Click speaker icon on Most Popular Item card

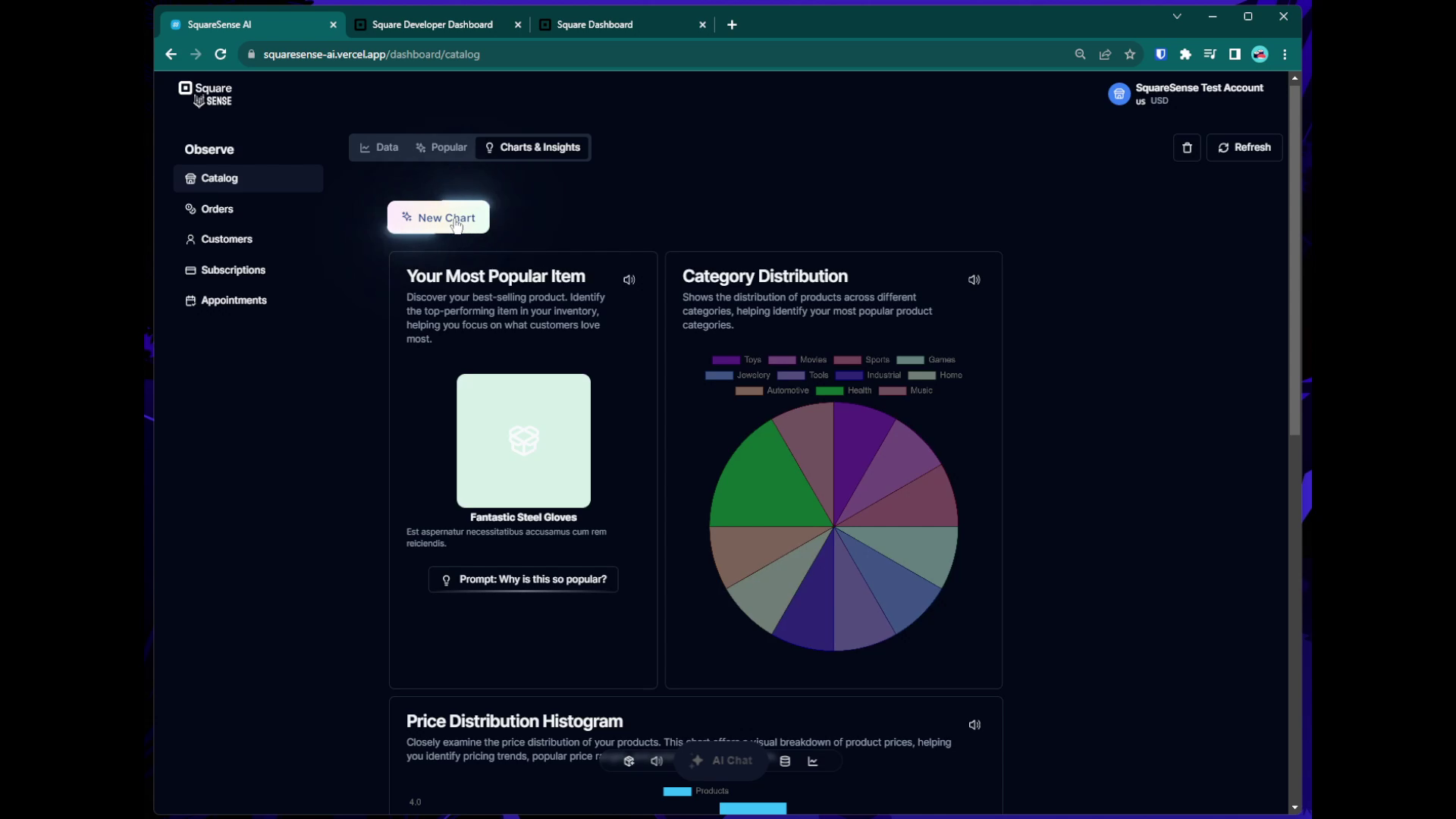pos(629,280)
